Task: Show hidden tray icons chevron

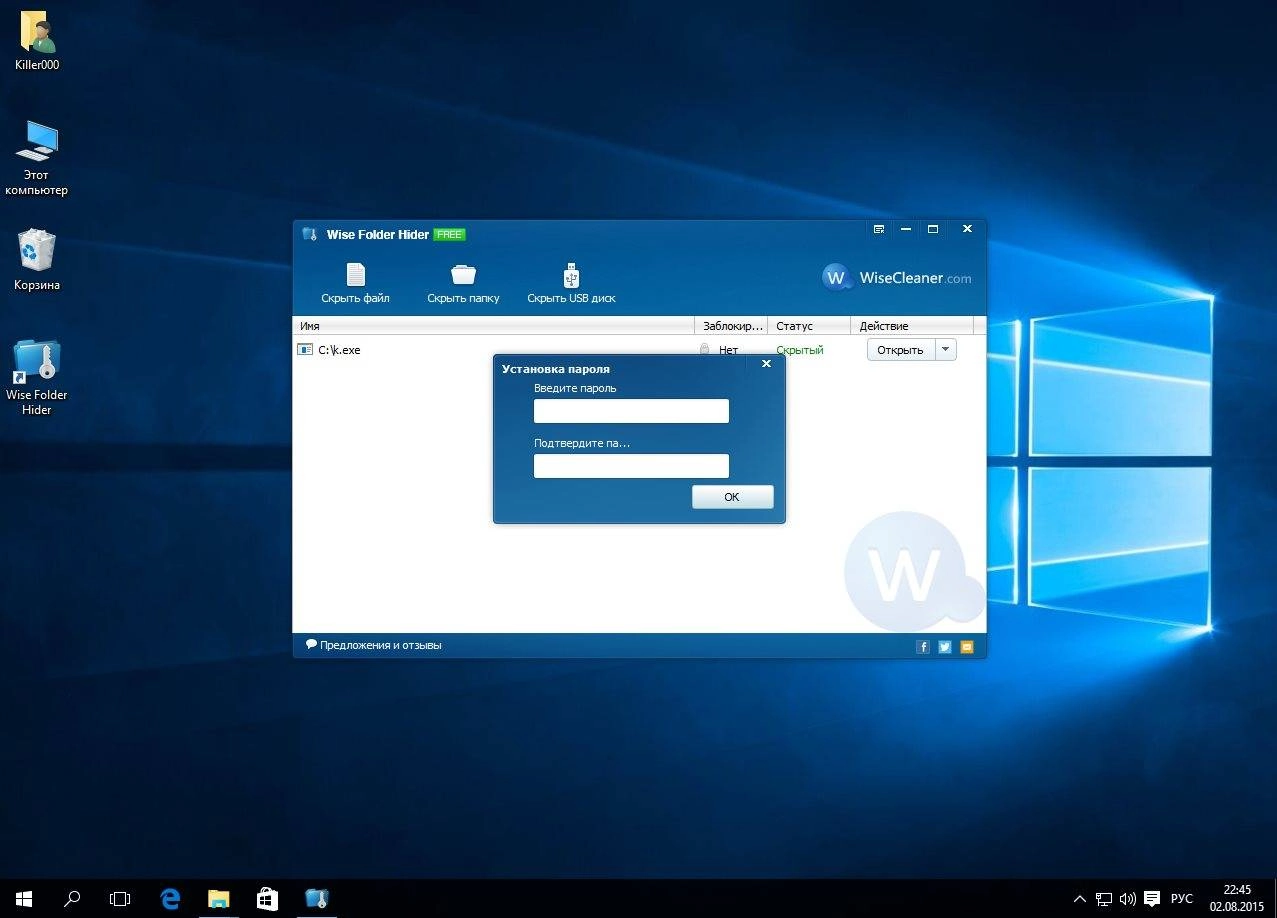Action: tap(1080, 899)
